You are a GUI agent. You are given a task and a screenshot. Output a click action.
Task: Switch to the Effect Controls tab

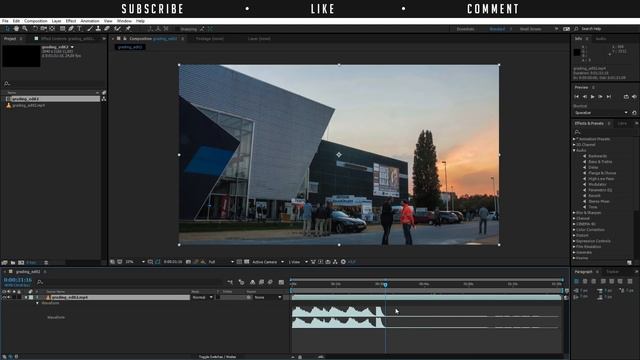point(68,39)
